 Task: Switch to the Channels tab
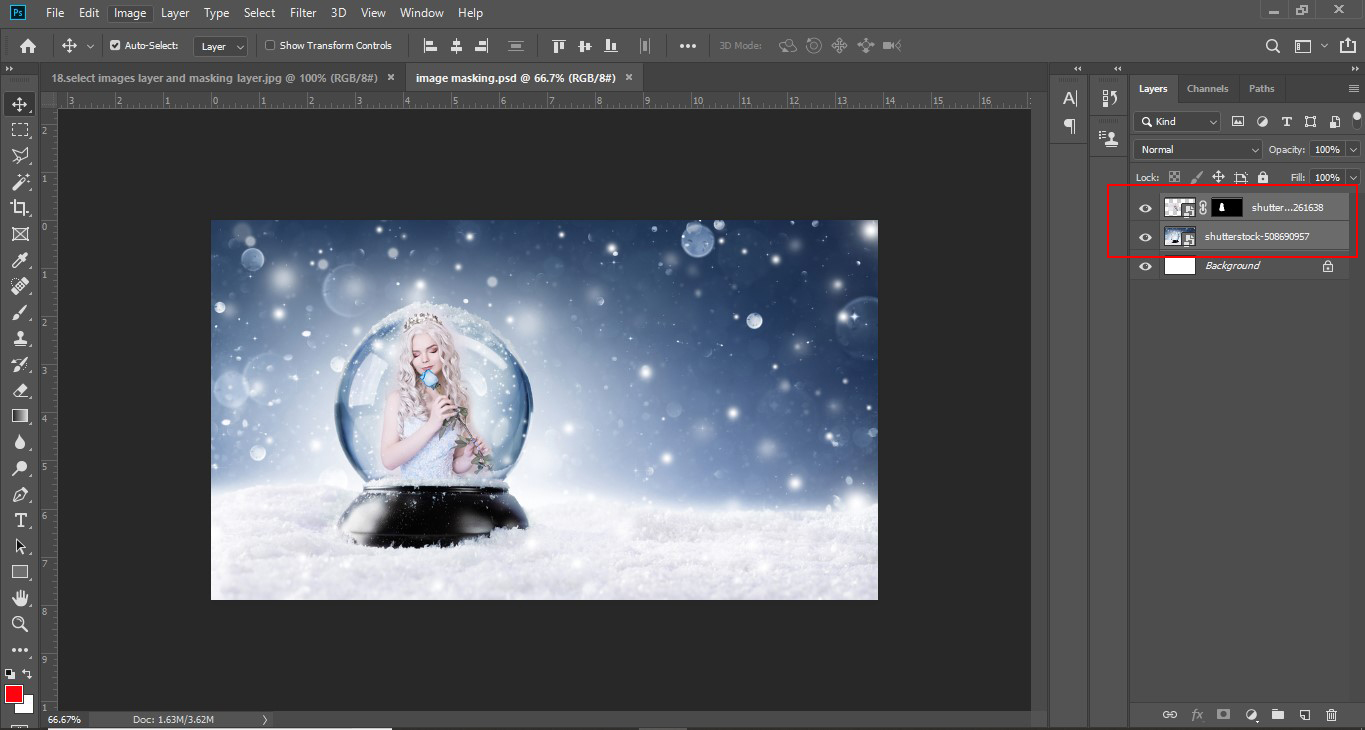(x=1207, y=88)
